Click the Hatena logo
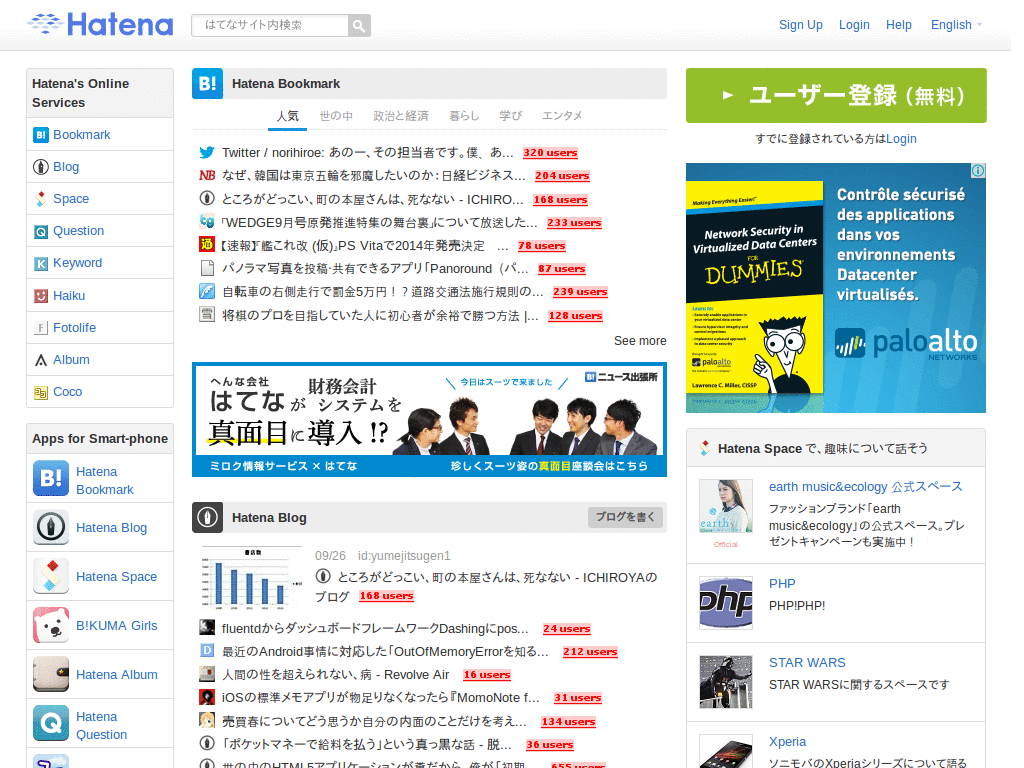Viewport: 1024px width, 768px height. coord(101,24)
